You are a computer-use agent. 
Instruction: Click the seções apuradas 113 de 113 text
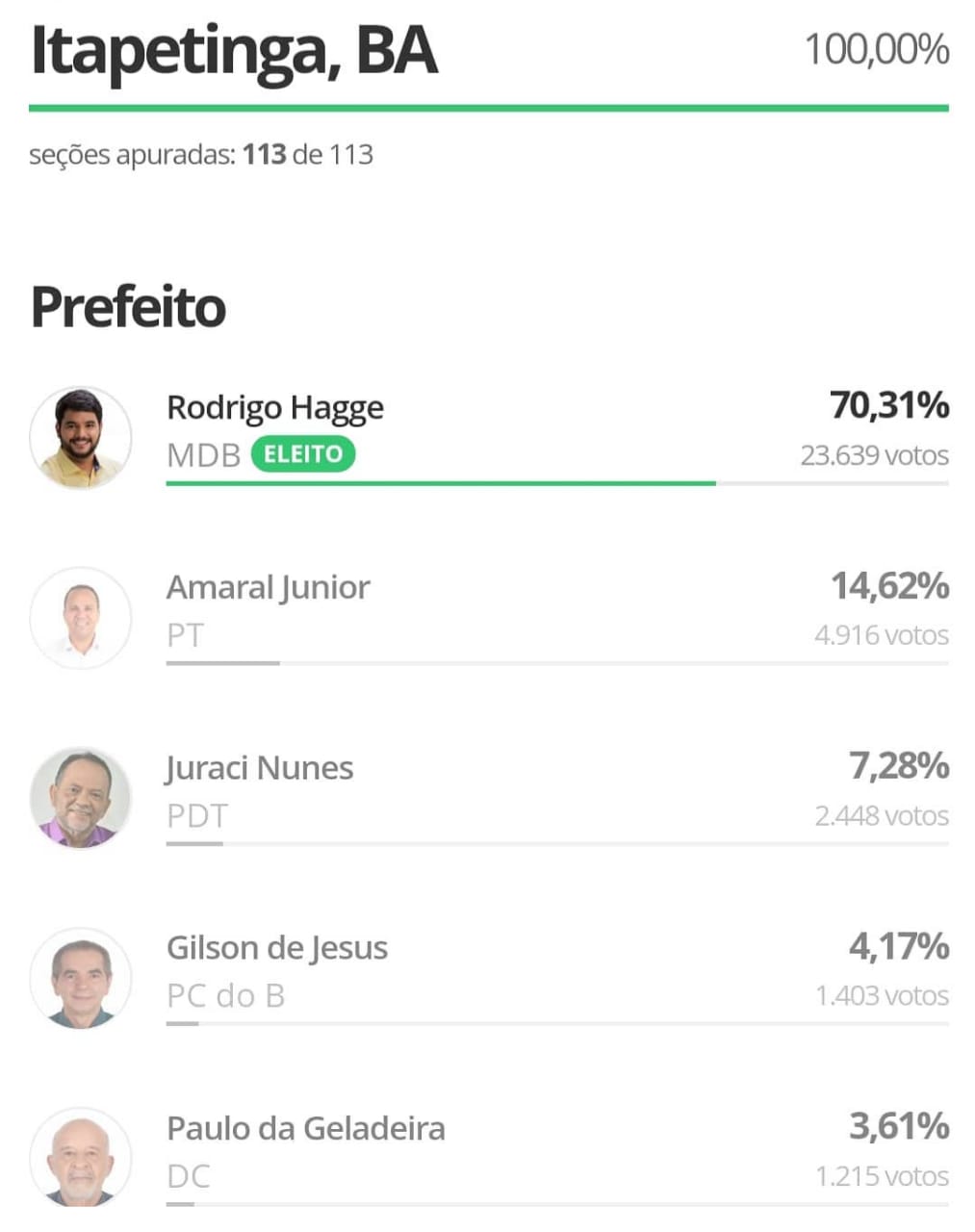point(201,155)
